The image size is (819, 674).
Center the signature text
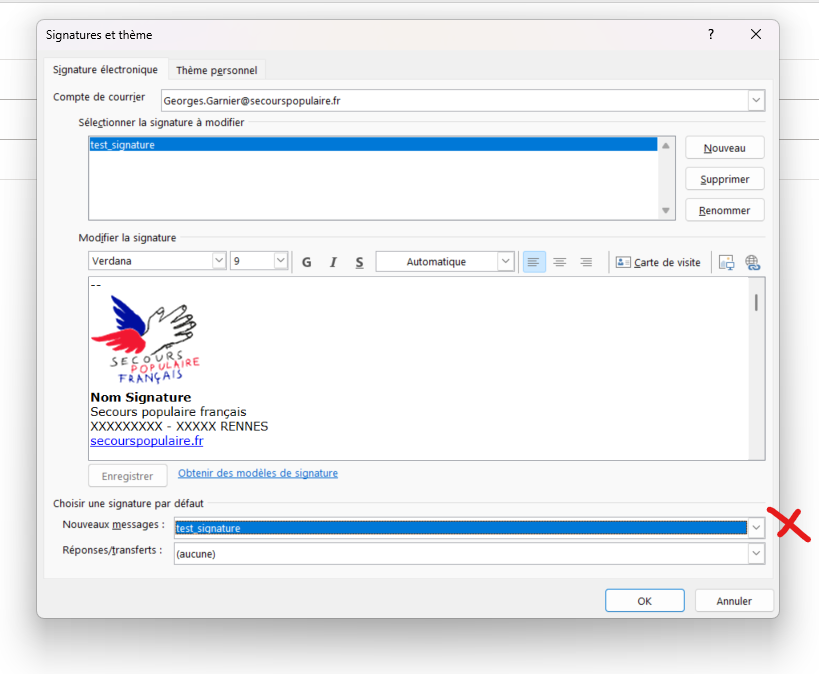click(x=560, y=262)
